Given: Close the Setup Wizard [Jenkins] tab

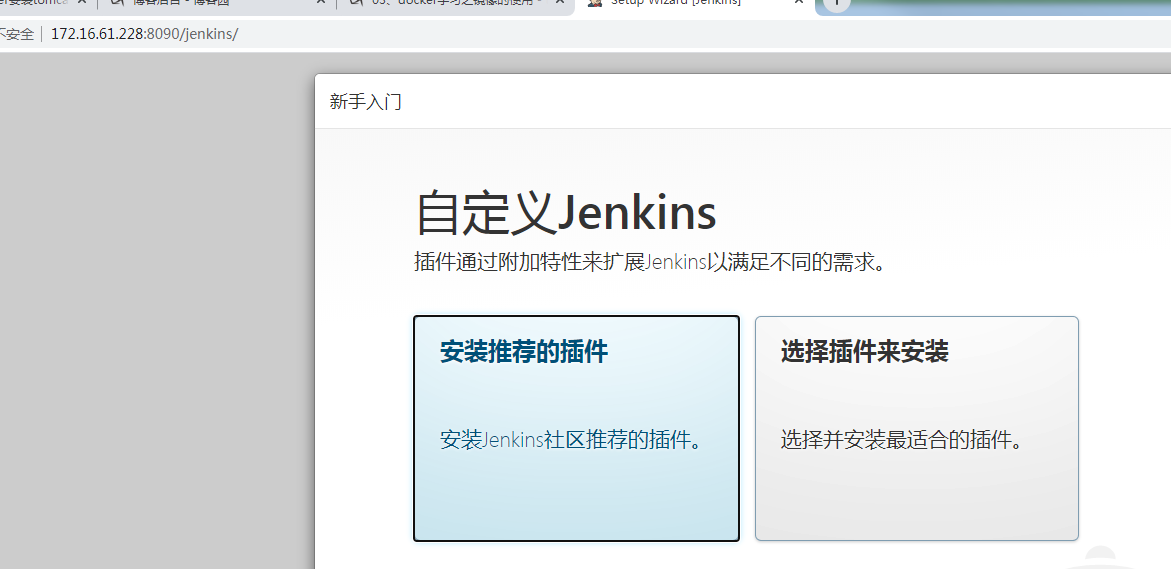Looking at the screenshot, I should [x=798, y=3].
